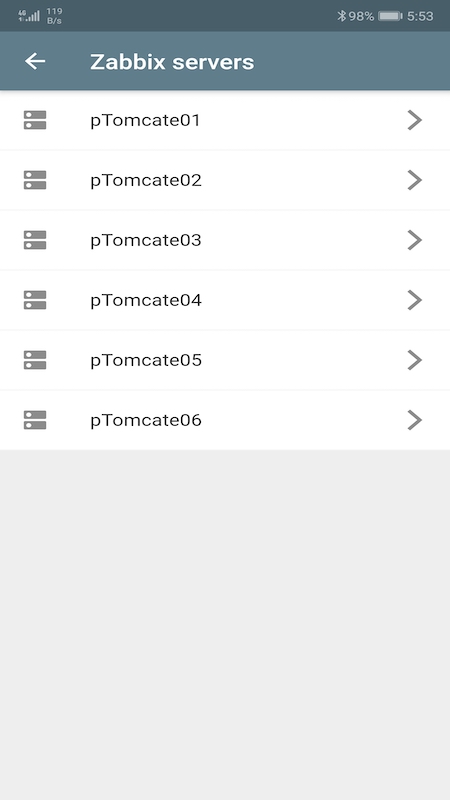Click the server icon beside pTomcate01
The width and height of the screenshot is (450, 800).
tap(35, 120)
